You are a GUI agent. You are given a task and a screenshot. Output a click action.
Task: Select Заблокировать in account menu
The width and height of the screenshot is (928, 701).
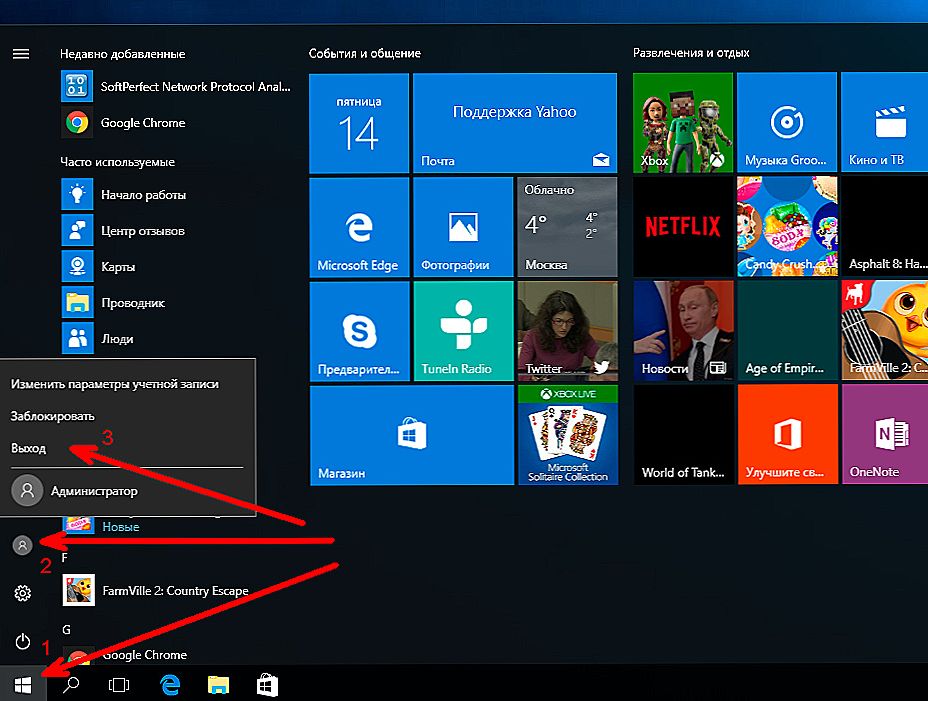[53, 416]
